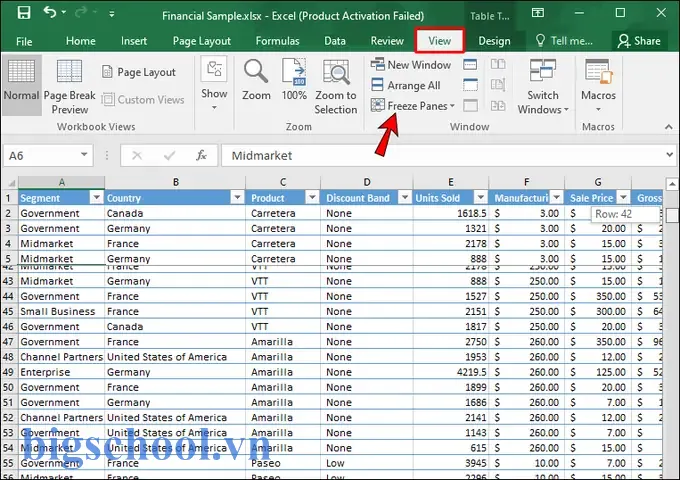The image size is (680, 480).
Task: Click the Redo arrow icon
Action: (x=81, y=13)
